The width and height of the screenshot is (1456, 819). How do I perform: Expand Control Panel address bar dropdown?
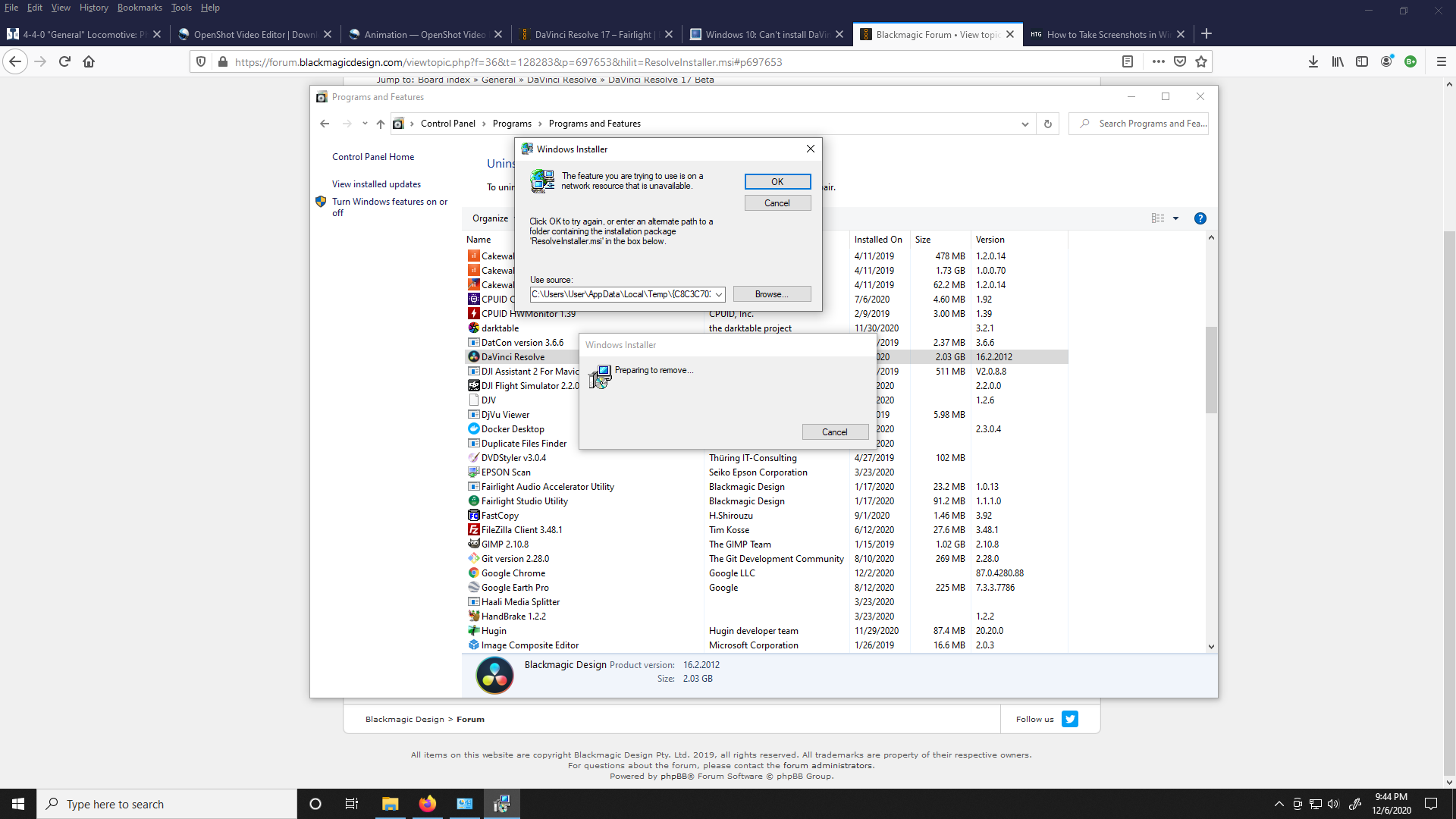tap(1025, 124)
